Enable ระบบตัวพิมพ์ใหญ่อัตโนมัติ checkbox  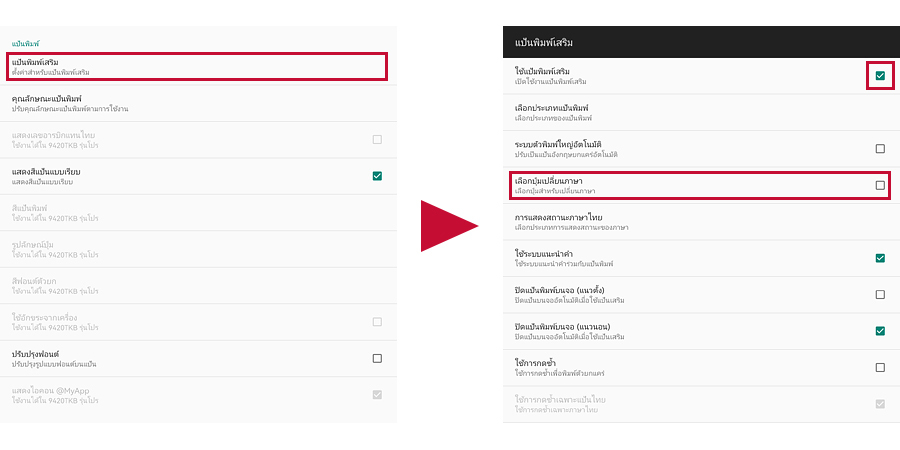[880, 149]
